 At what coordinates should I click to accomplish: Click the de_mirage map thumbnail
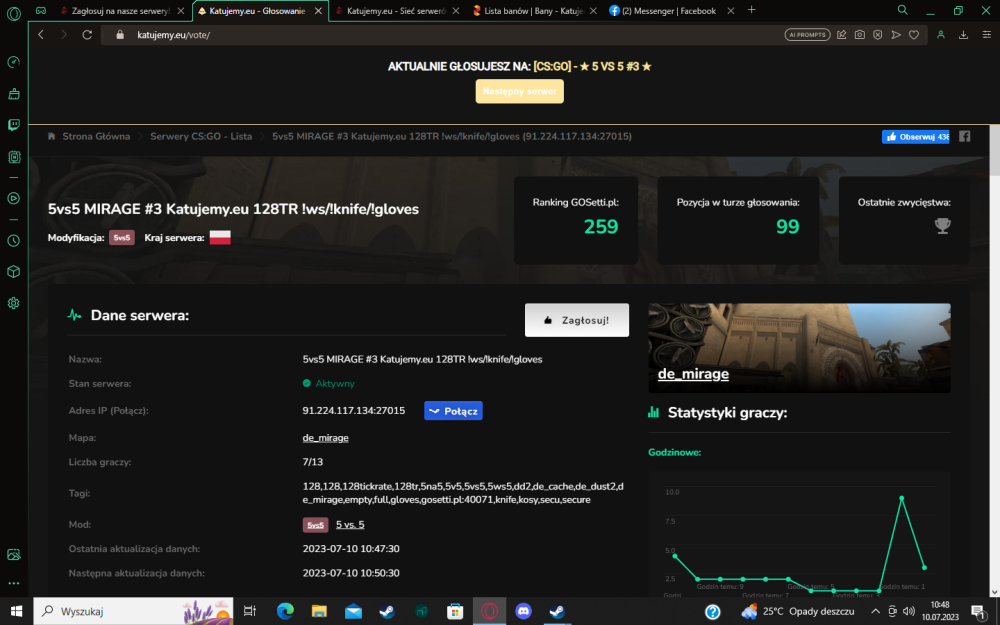[799, 348]
